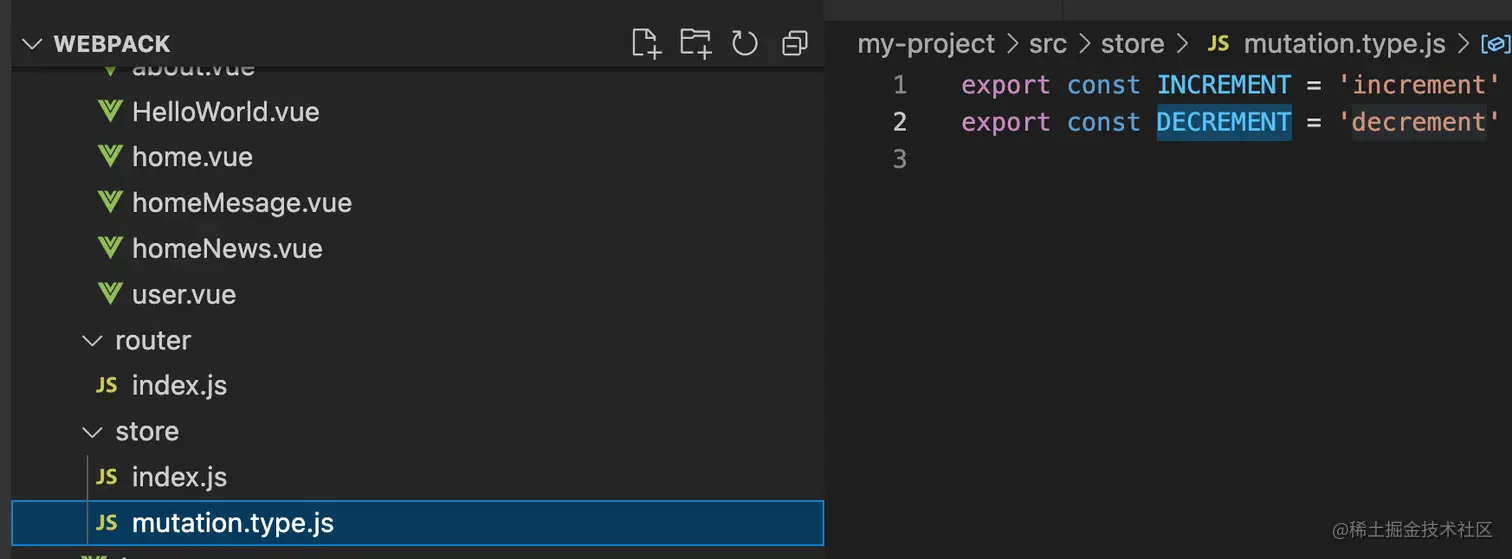Collapse the store folder
The image size is (1512, 559).
click(93, 432)
